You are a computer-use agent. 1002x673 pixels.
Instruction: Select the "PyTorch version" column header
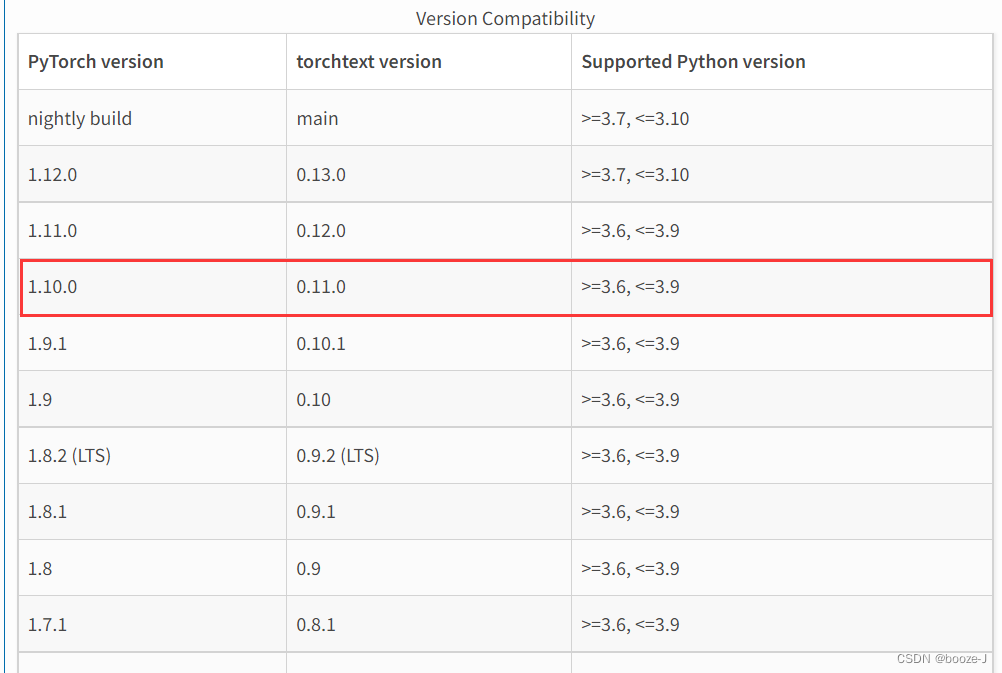tap(152, 62)
